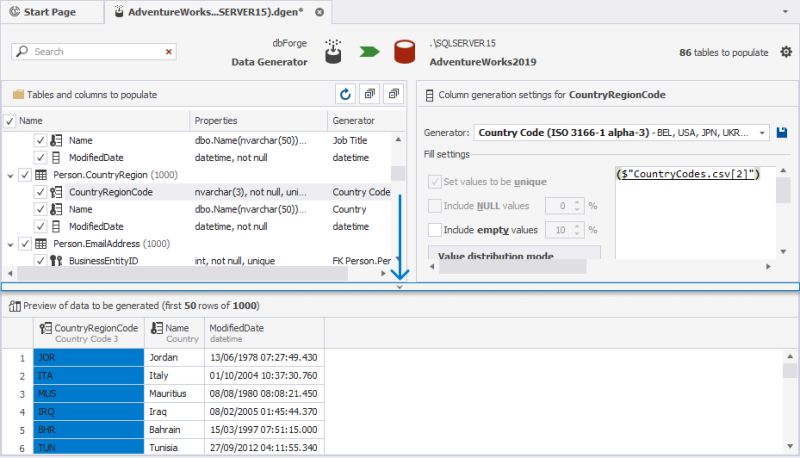
Task: Sort by the Properties column header
Action: 258,121
